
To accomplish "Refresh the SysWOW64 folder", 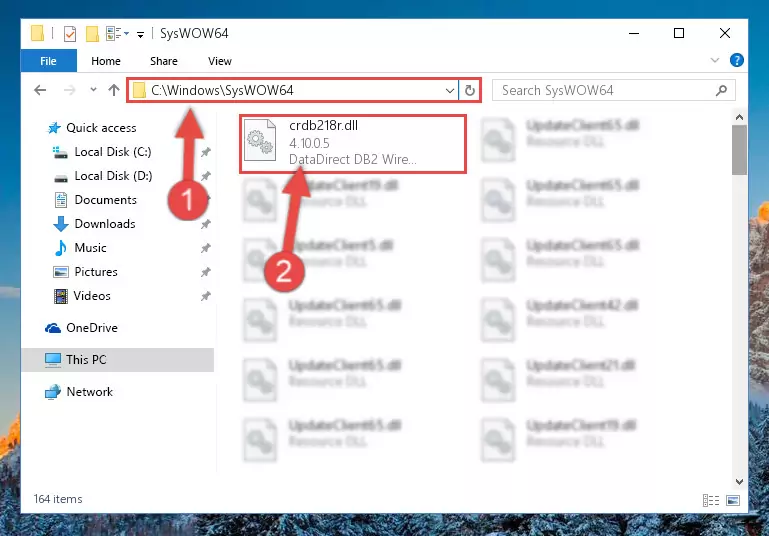I will pyautogui.click(x=470, y=90).
